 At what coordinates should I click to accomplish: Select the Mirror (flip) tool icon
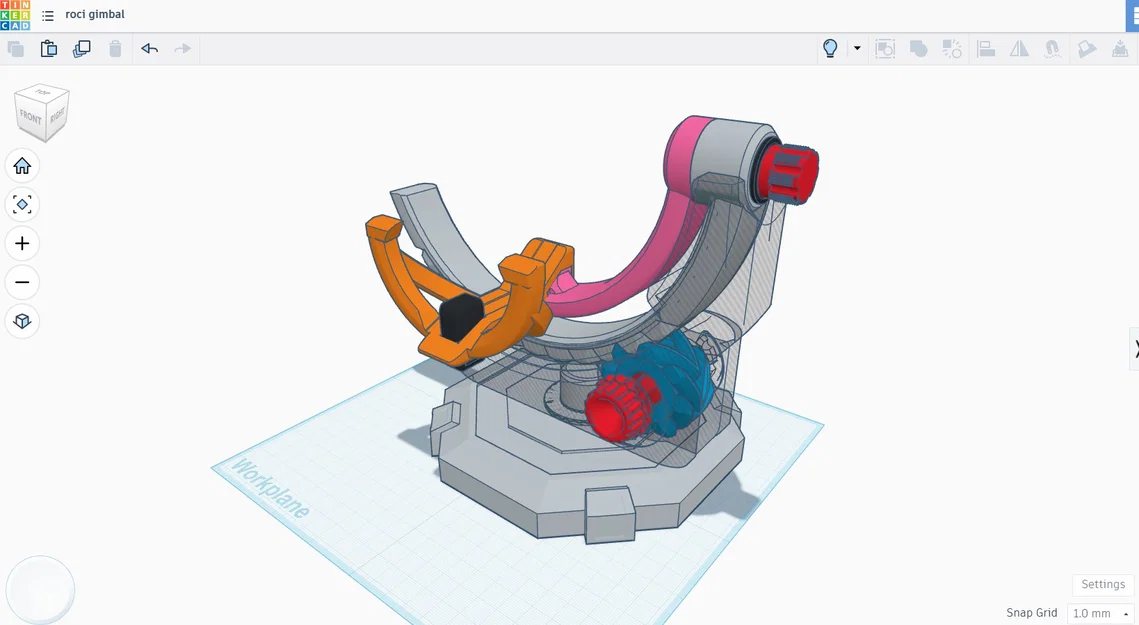(1019, 48)
